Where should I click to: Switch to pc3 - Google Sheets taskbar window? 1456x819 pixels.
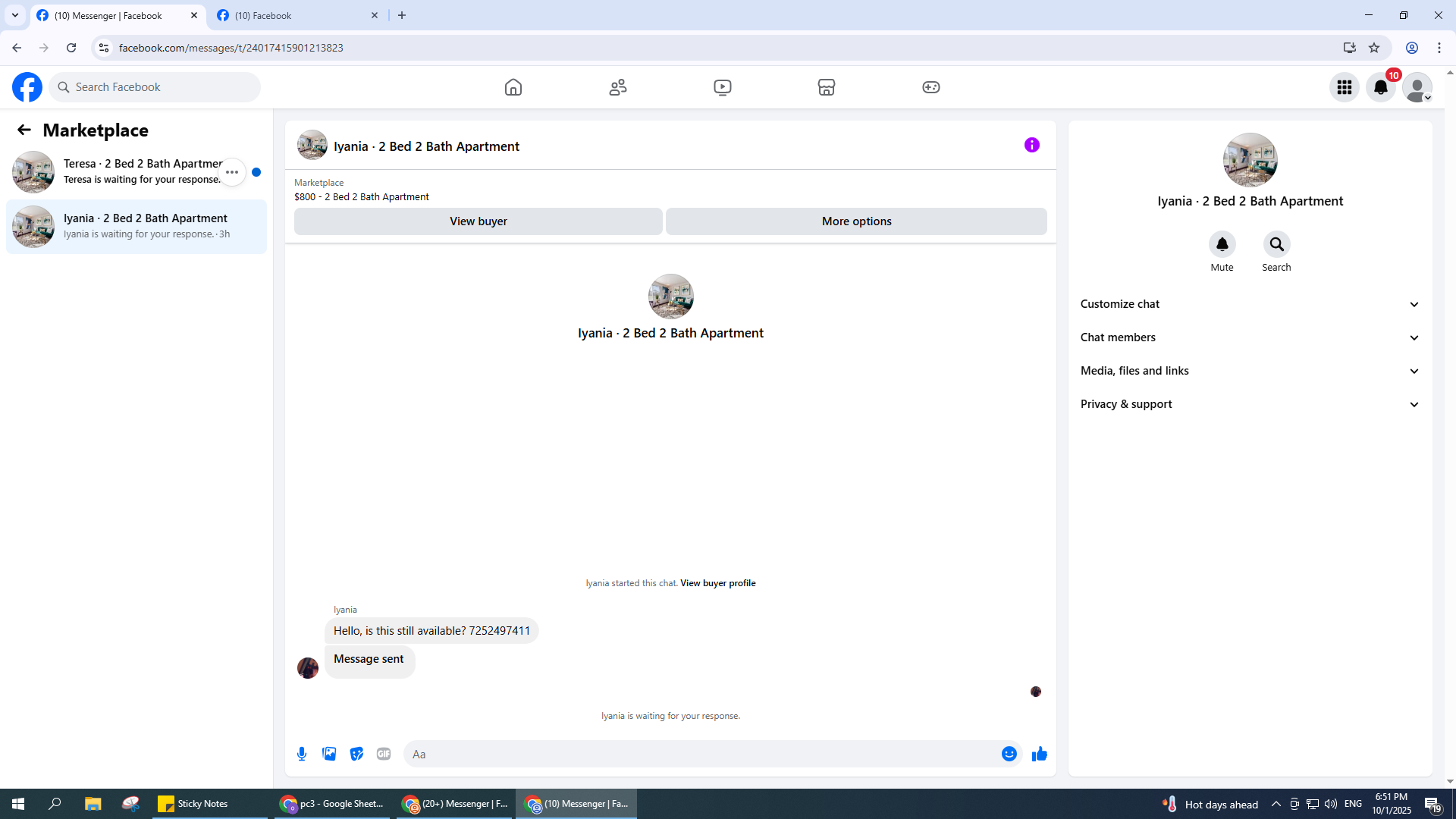(332, 804)
